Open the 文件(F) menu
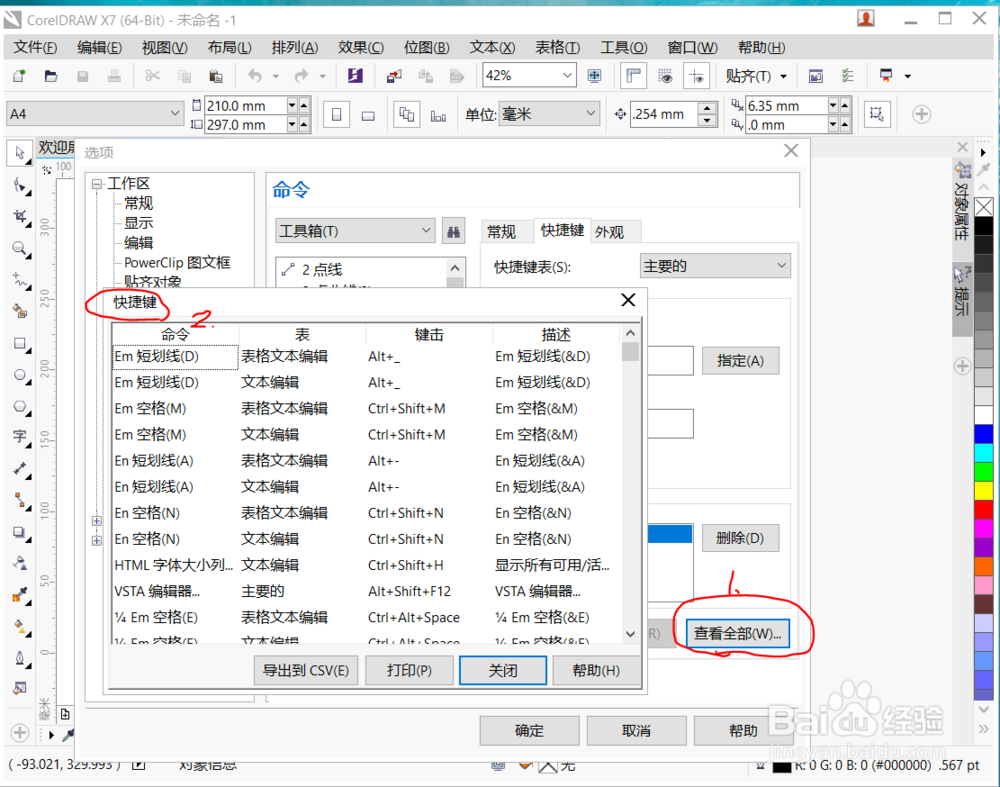This screenshot has width=1000, height=787. coord(35,48)
